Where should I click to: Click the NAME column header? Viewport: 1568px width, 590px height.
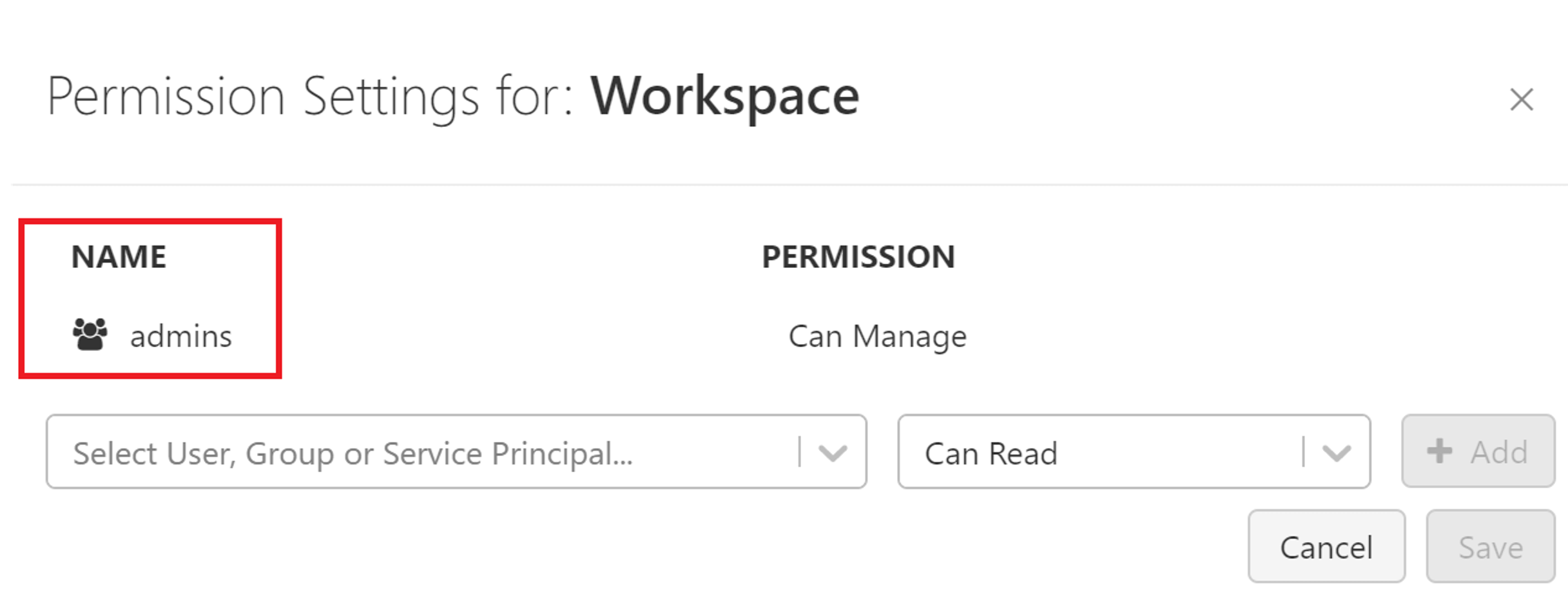(119, 256)
